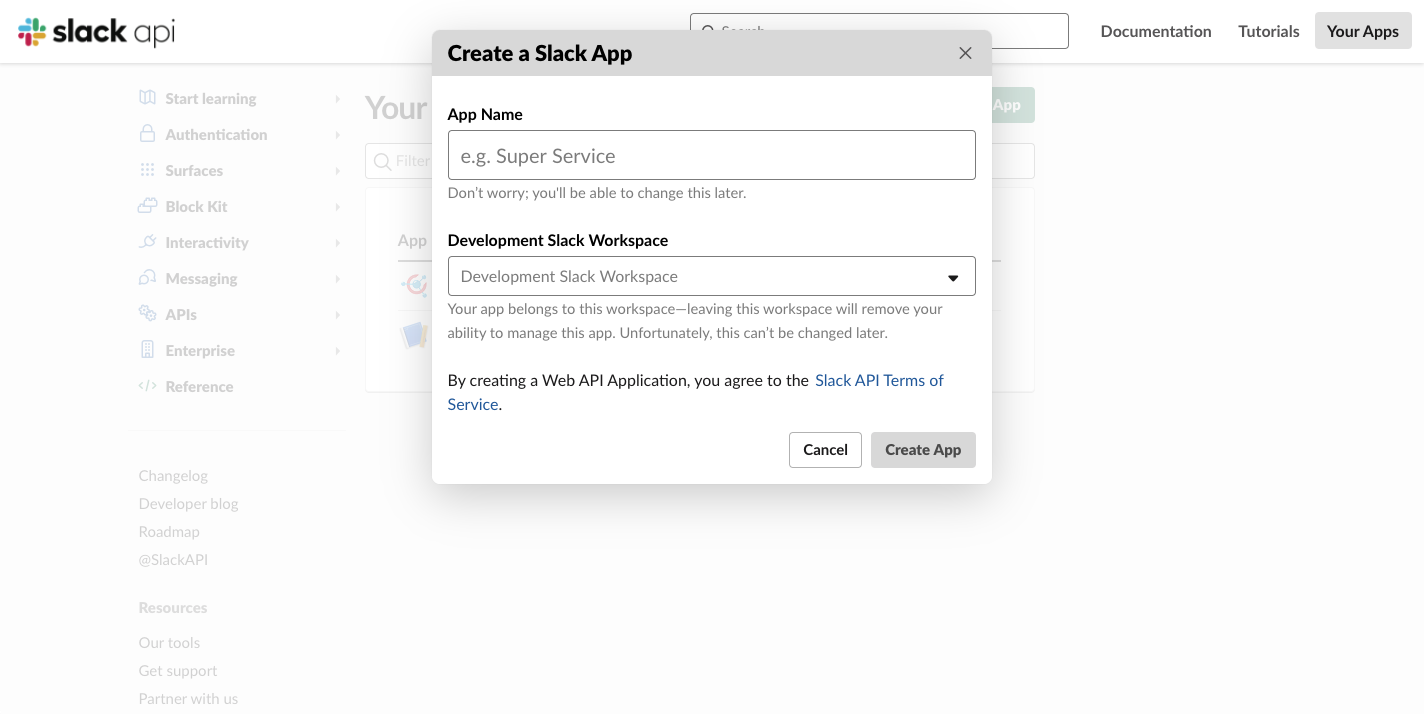Expand the Enterprise section arrow

[x=338, y=351]
